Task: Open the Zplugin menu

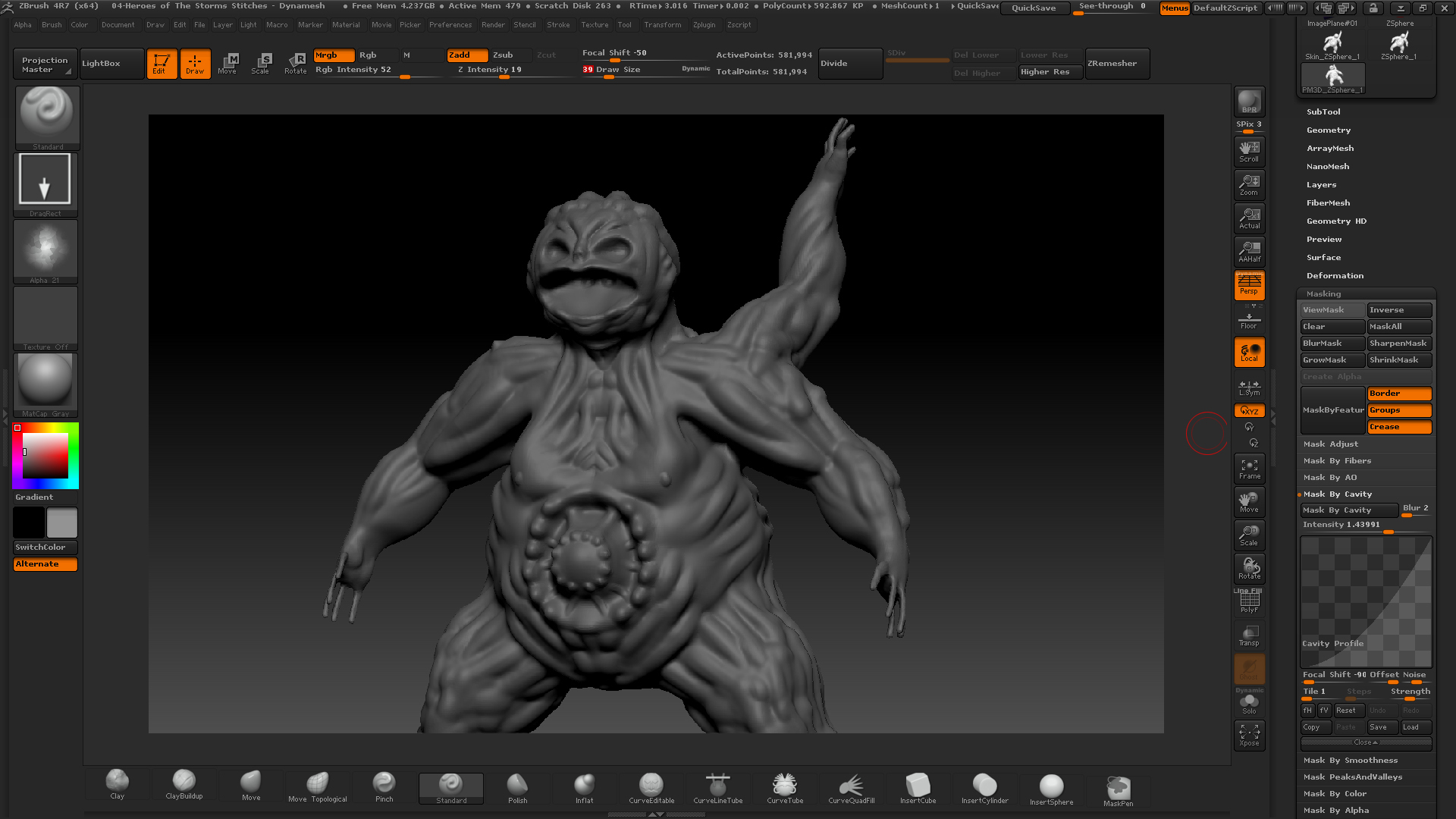Action: (704, 25)
